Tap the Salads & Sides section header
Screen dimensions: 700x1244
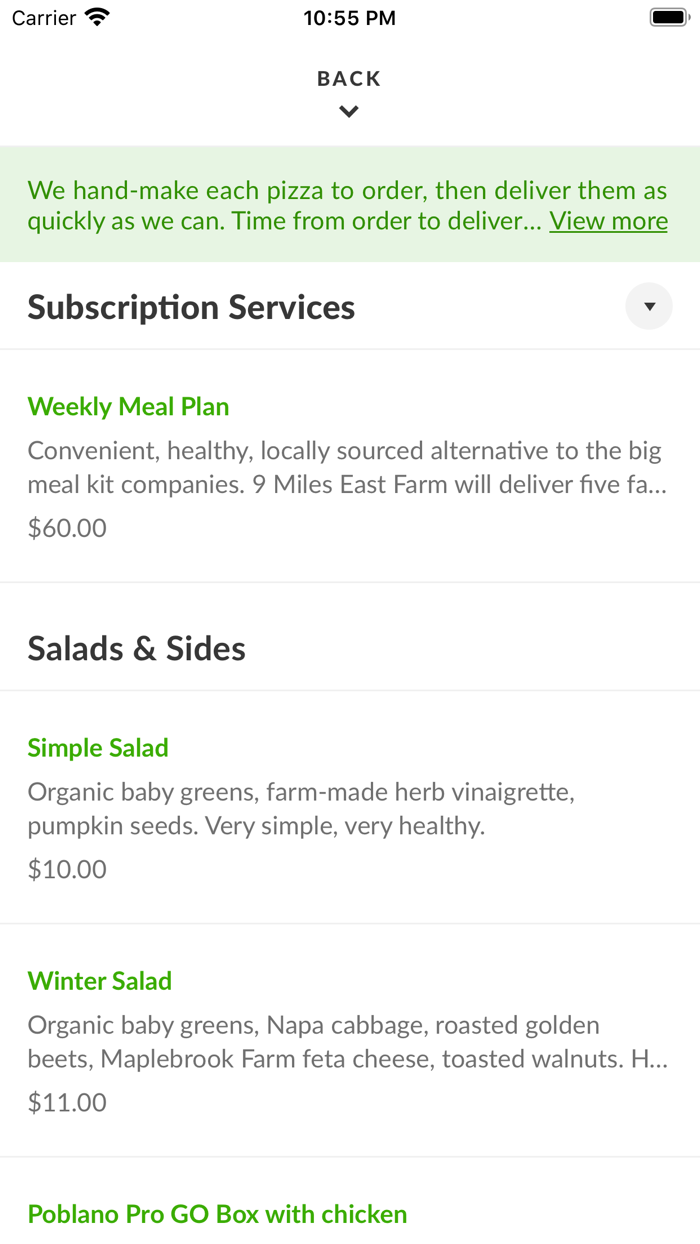point(136,649)
